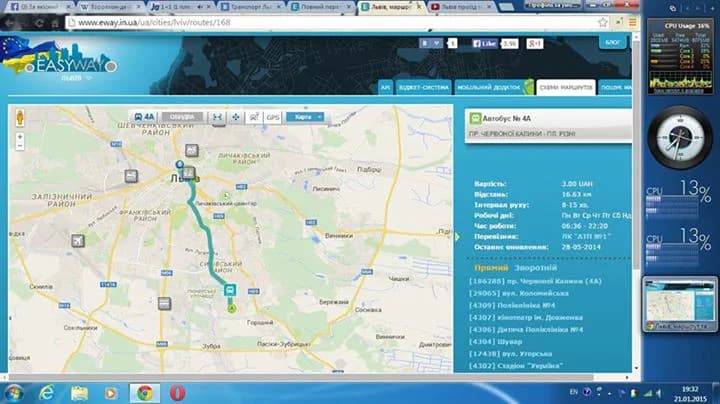Open the Пошук маршруту tab
720x404 pixels.
(615, 87)
